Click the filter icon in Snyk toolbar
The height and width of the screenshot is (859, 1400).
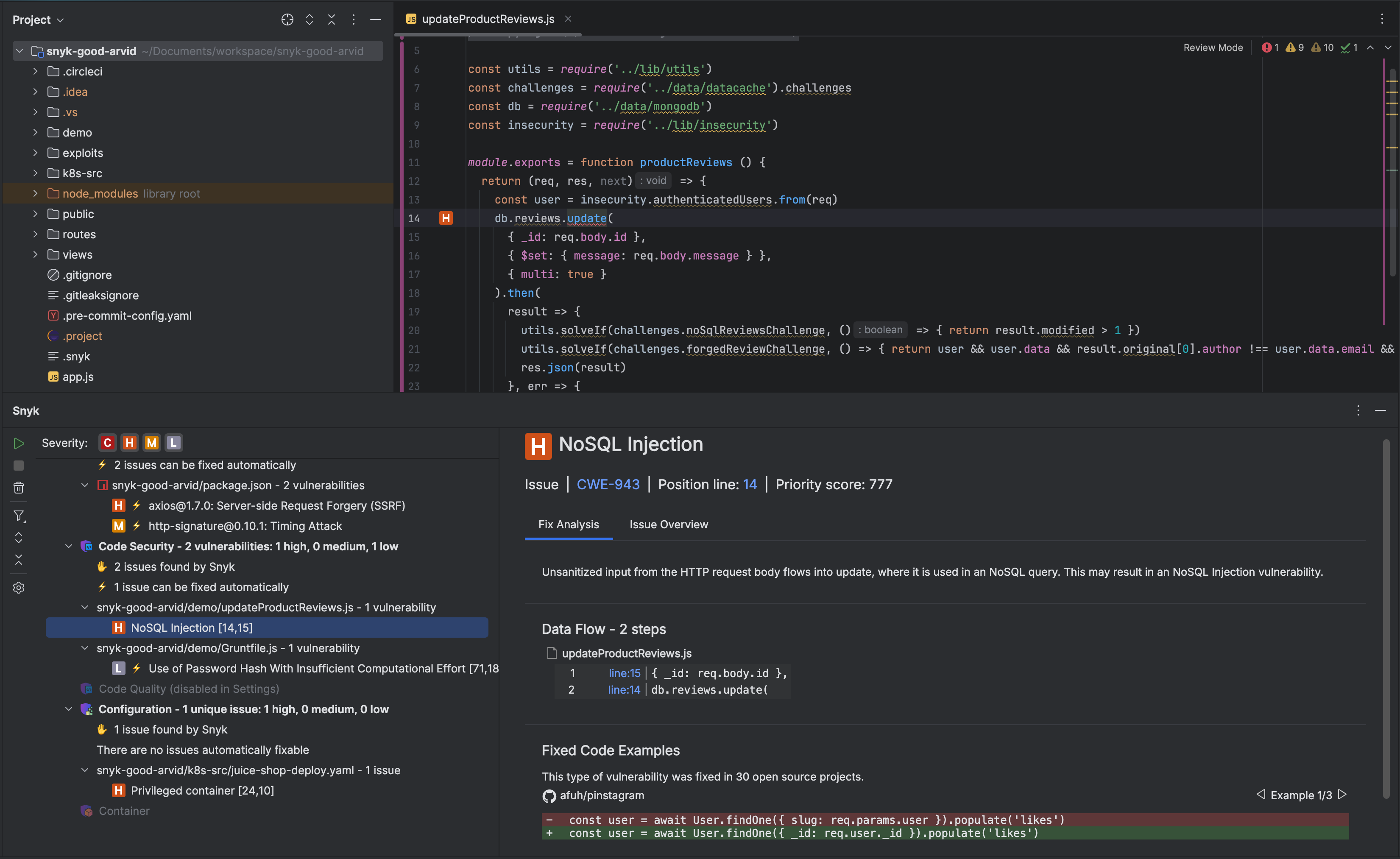[19, 515]
